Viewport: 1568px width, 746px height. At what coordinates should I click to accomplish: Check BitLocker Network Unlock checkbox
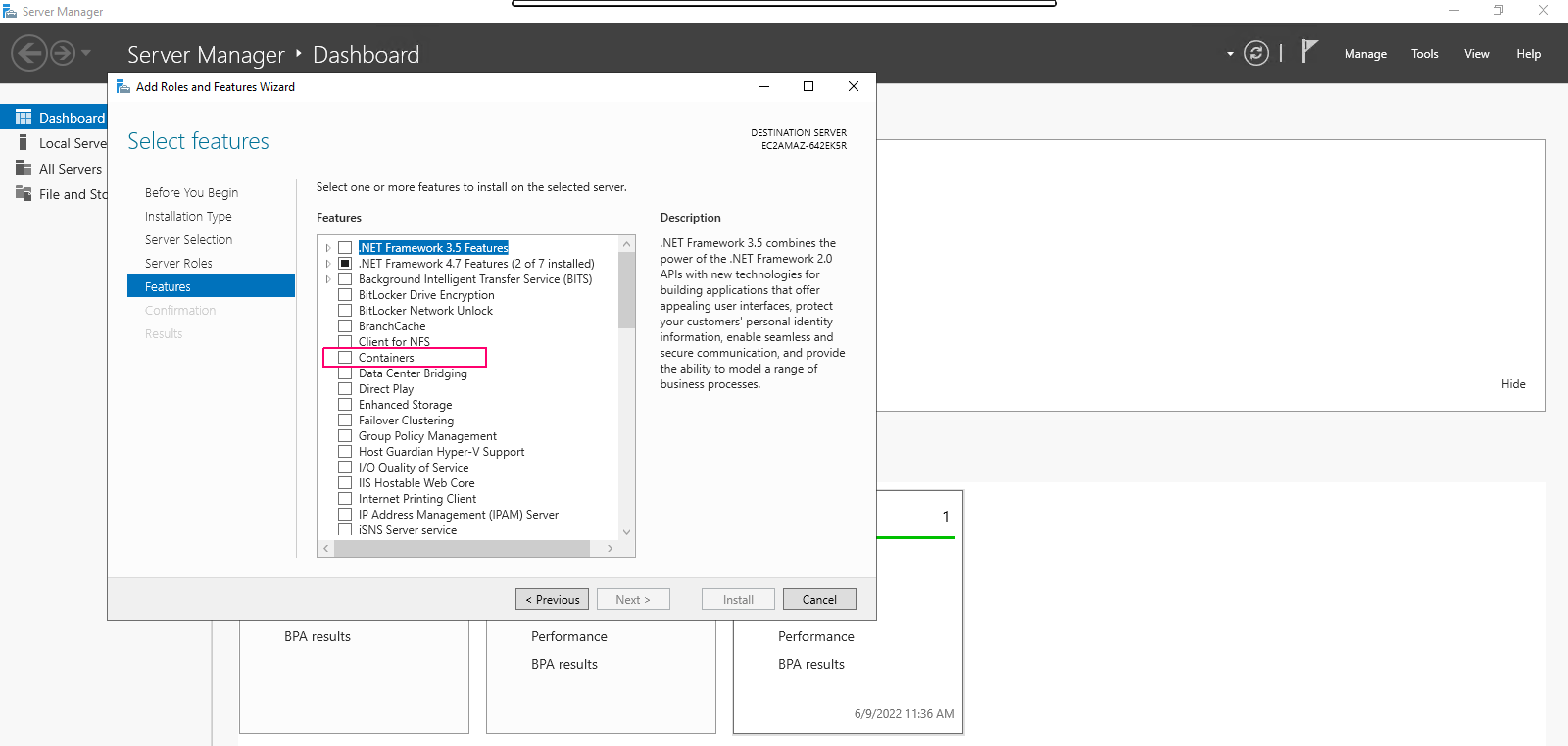[345, 311]
